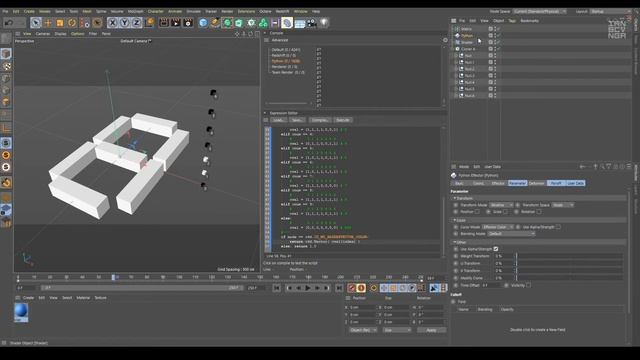Click the Matrix object icon in Object Manager

458,29
